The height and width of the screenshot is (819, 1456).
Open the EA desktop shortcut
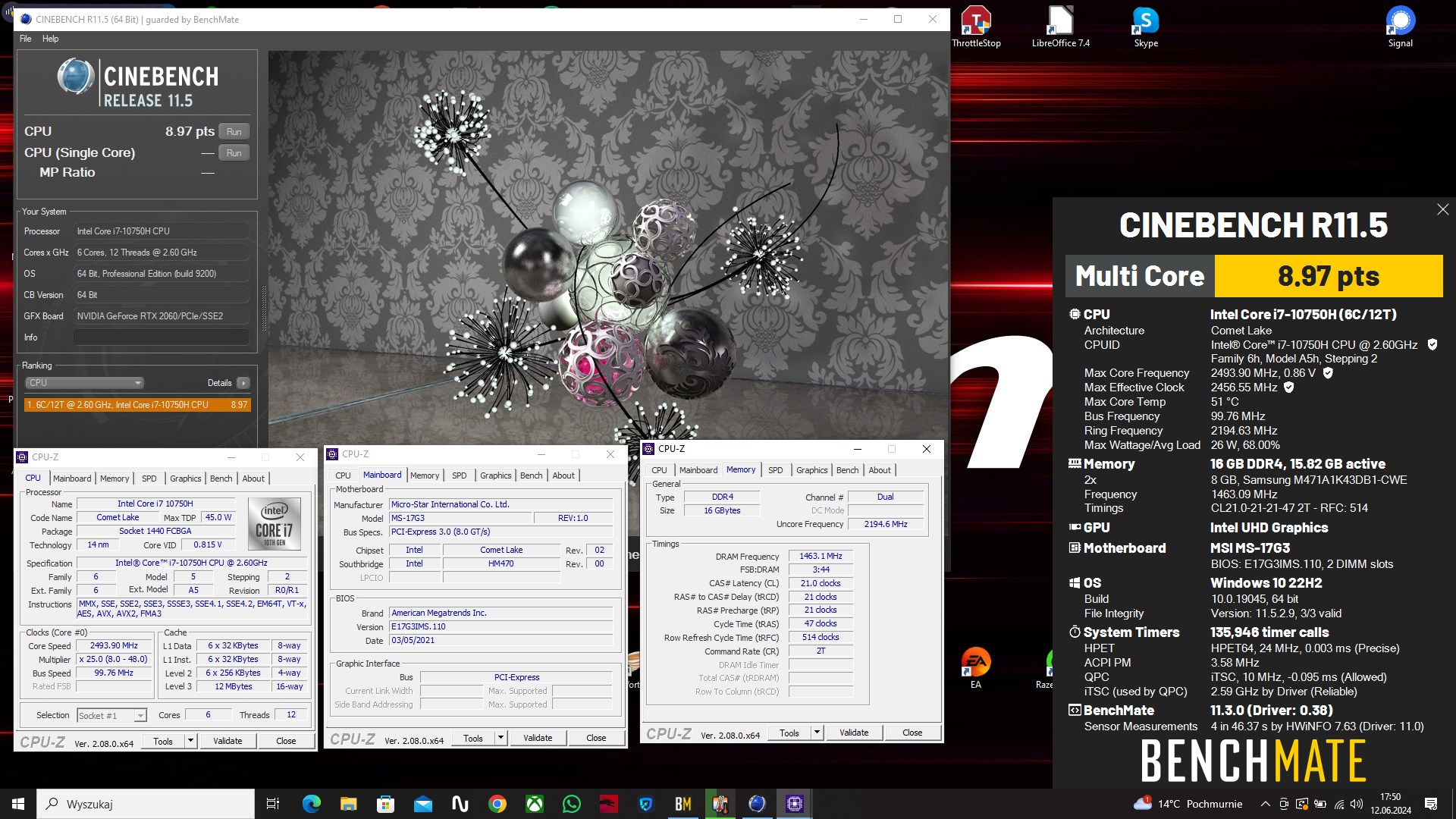pyautogui.click(x=975, y=668)
